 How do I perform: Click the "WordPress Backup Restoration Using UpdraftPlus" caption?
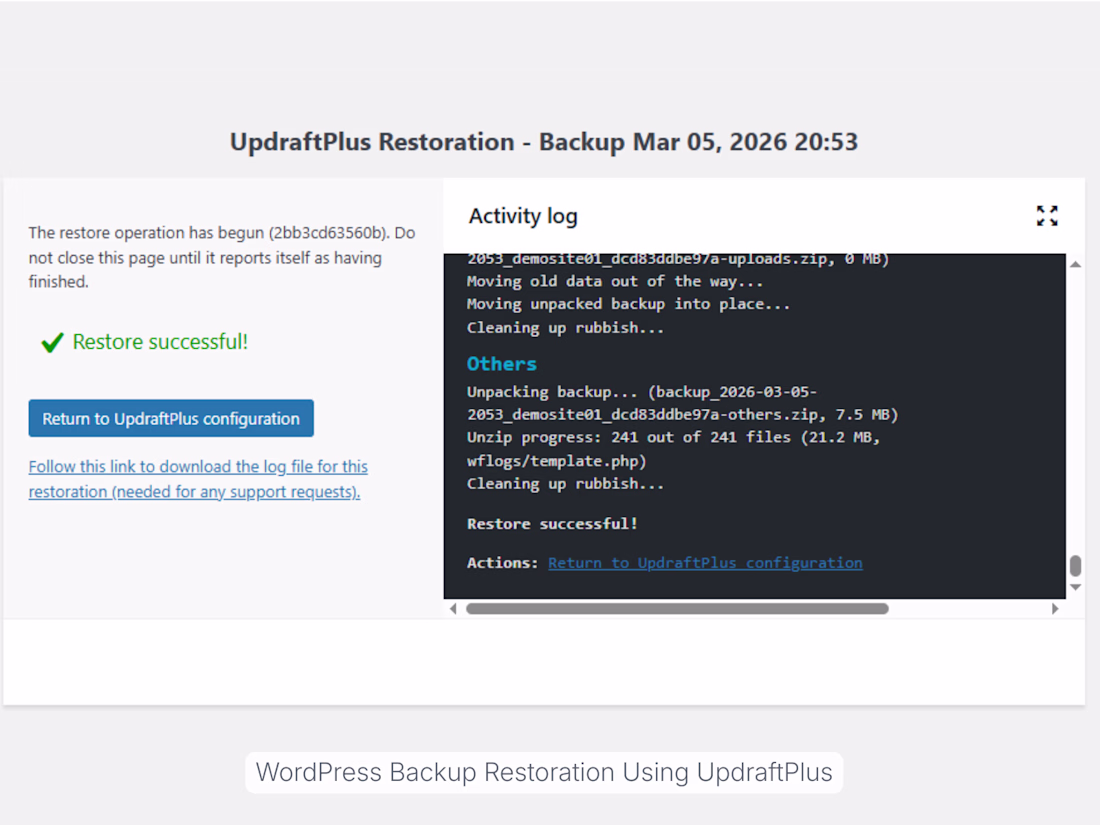544,772
